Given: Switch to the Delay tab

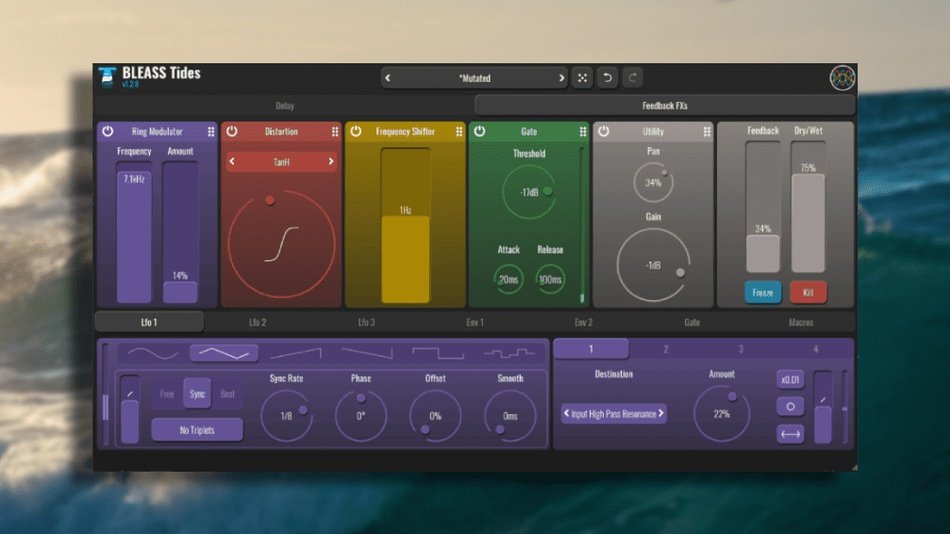Looking at the screenshot, I should [284, 105].
